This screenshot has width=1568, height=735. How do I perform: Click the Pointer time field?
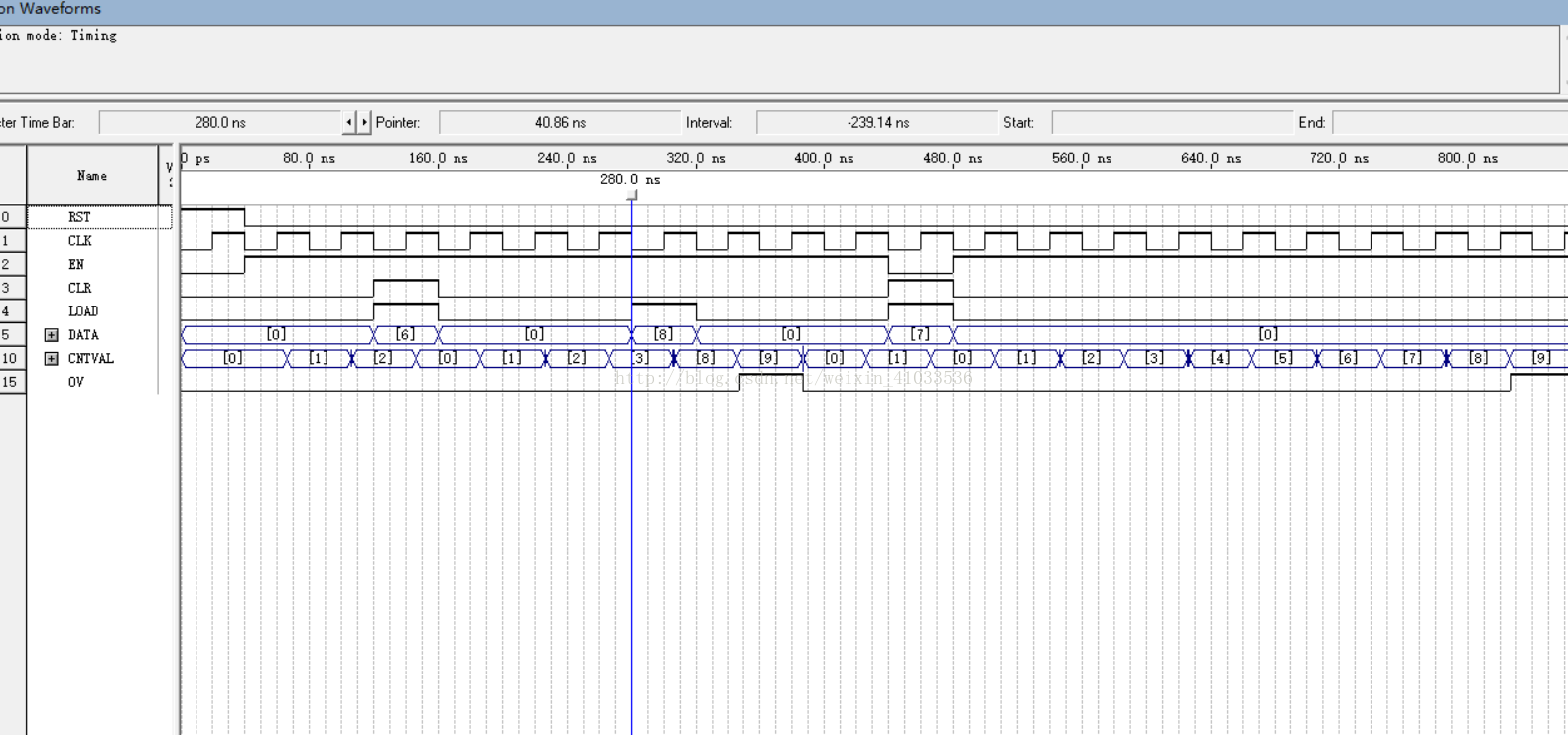560,122
